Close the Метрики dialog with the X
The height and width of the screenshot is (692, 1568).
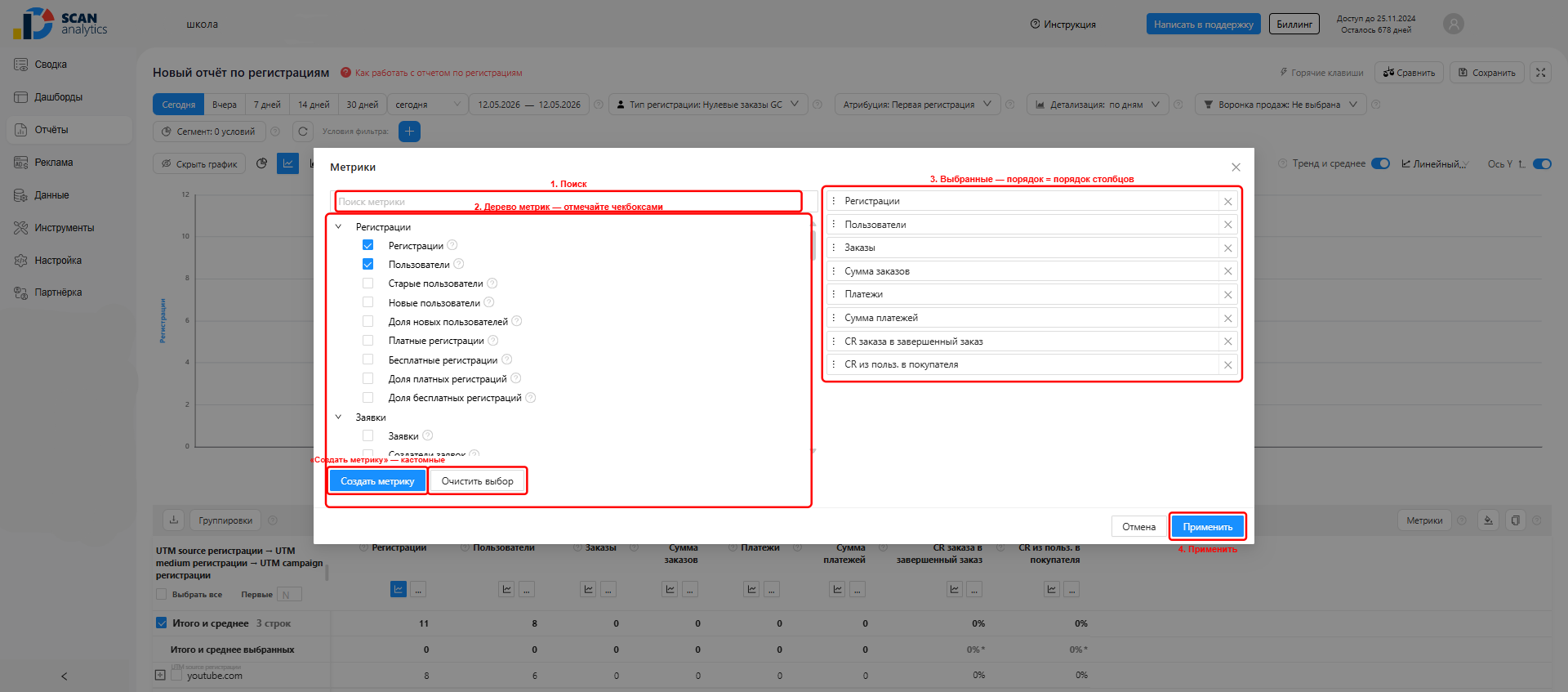(1236, 167)
